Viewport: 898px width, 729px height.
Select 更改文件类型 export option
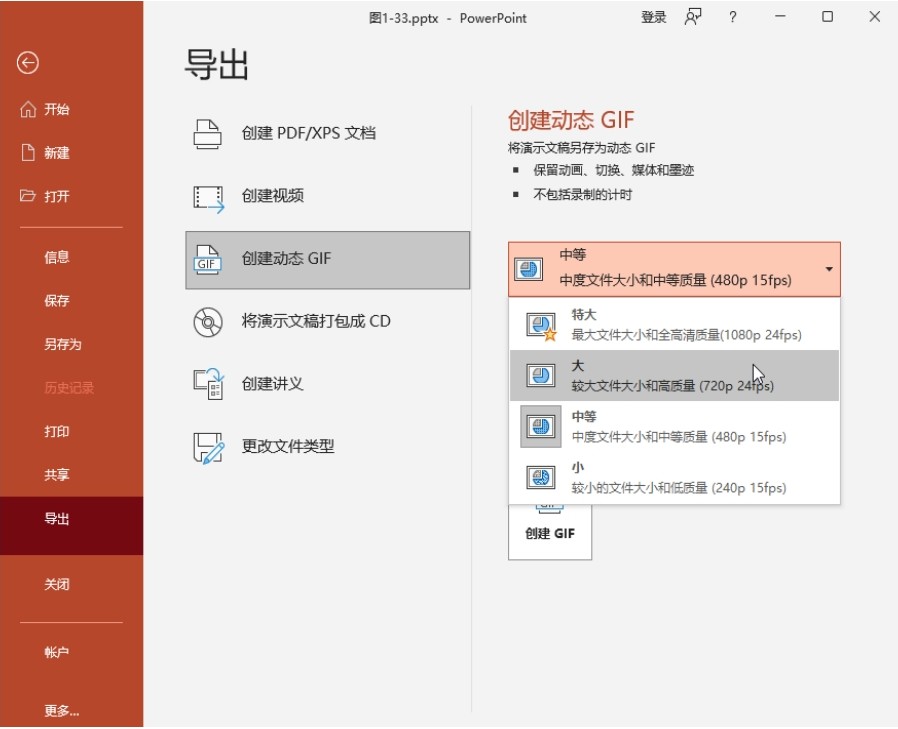pos(328,447)
